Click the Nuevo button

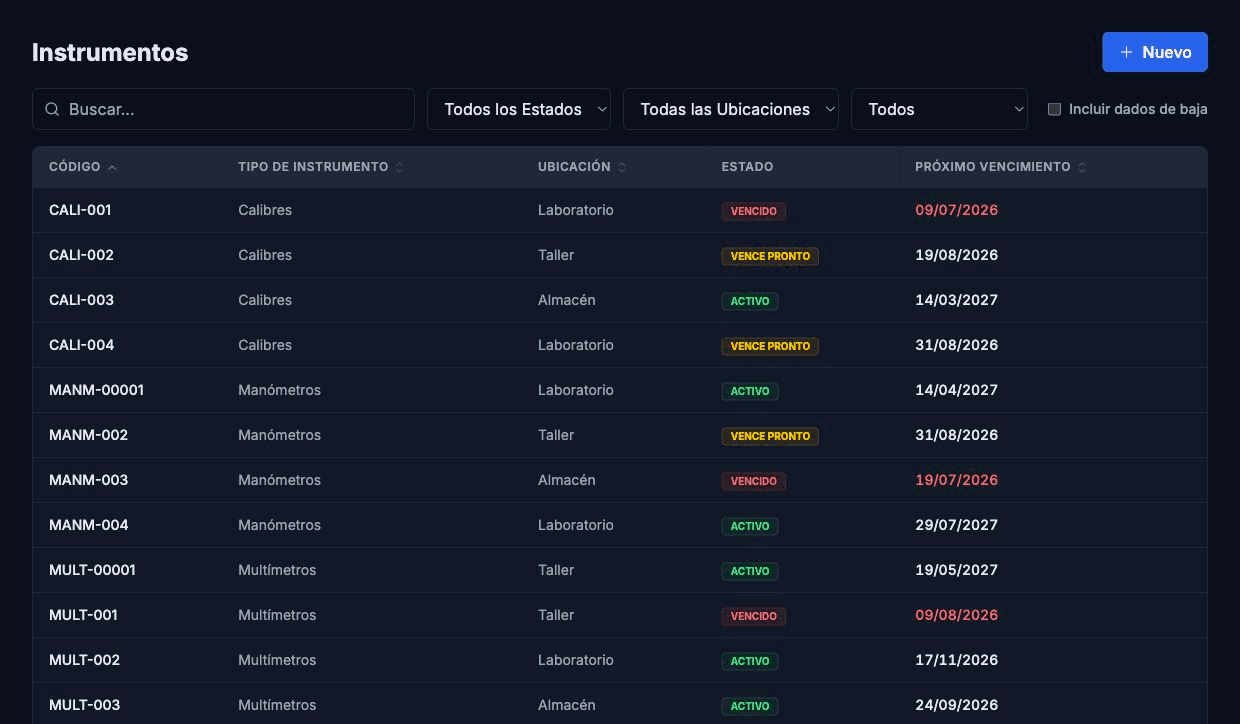pos(1155,52)
